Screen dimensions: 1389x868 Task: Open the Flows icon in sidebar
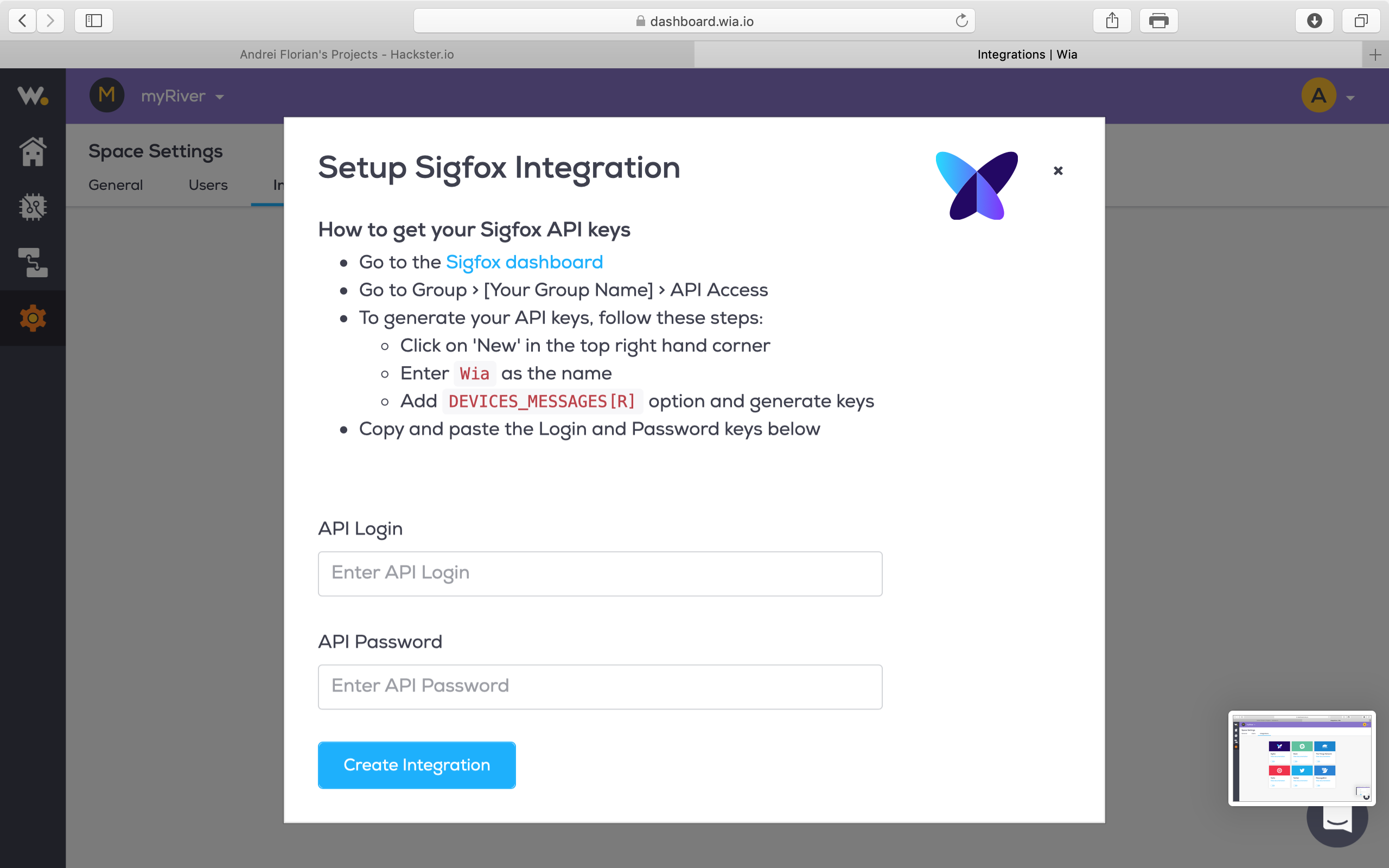[x=33, y=263]
